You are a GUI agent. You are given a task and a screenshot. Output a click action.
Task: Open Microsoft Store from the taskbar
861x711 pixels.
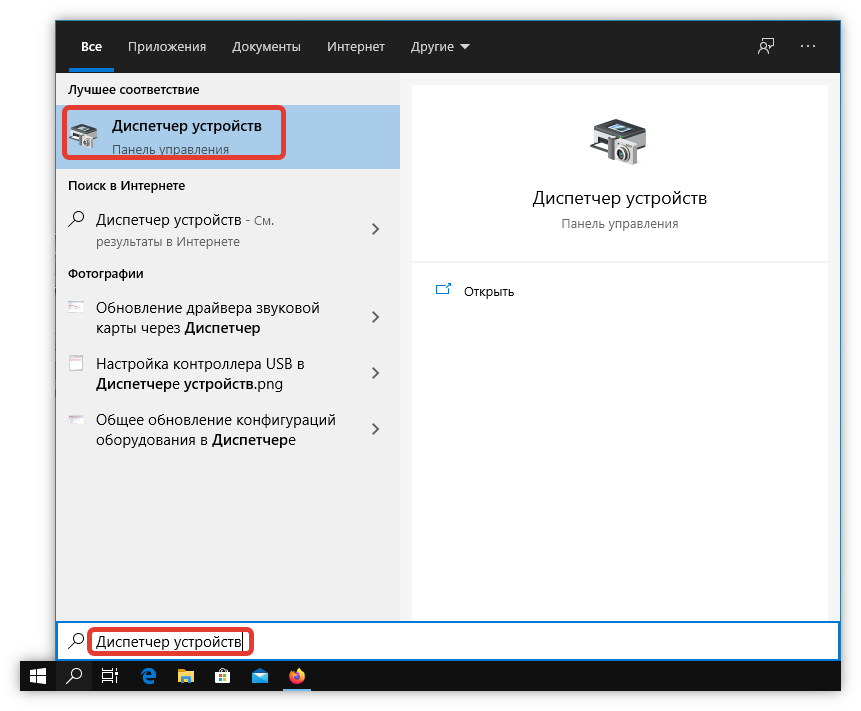[223, 676]
